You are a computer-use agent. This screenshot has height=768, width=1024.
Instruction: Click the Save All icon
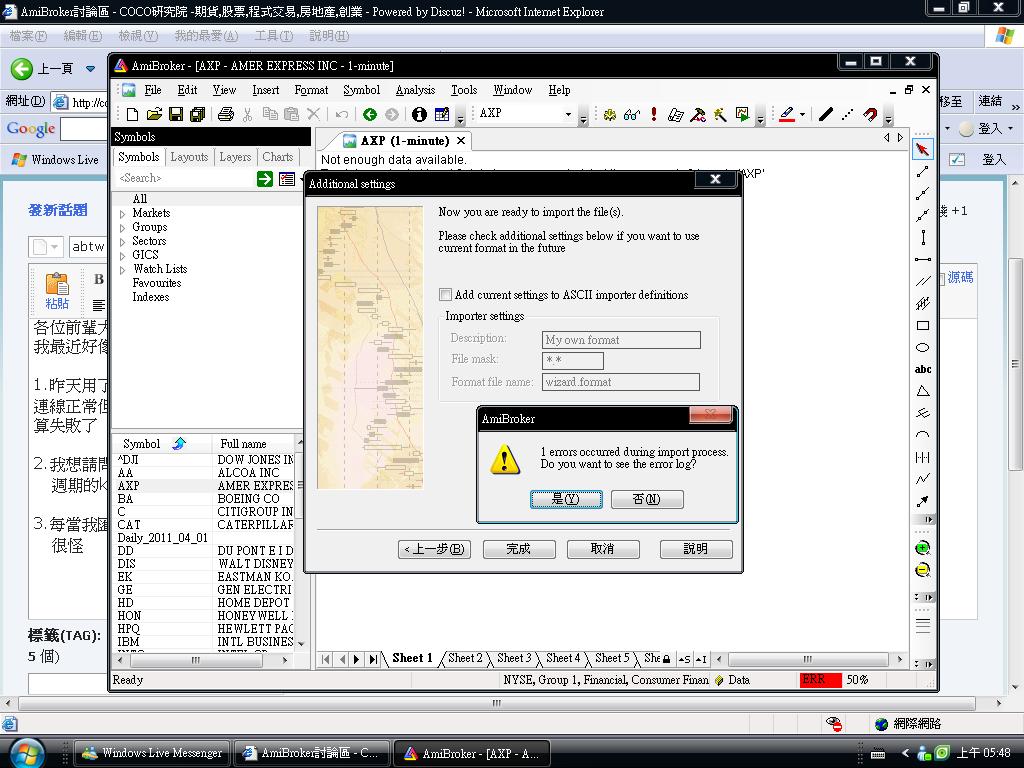pyautogui.click(x=197, y=114)
